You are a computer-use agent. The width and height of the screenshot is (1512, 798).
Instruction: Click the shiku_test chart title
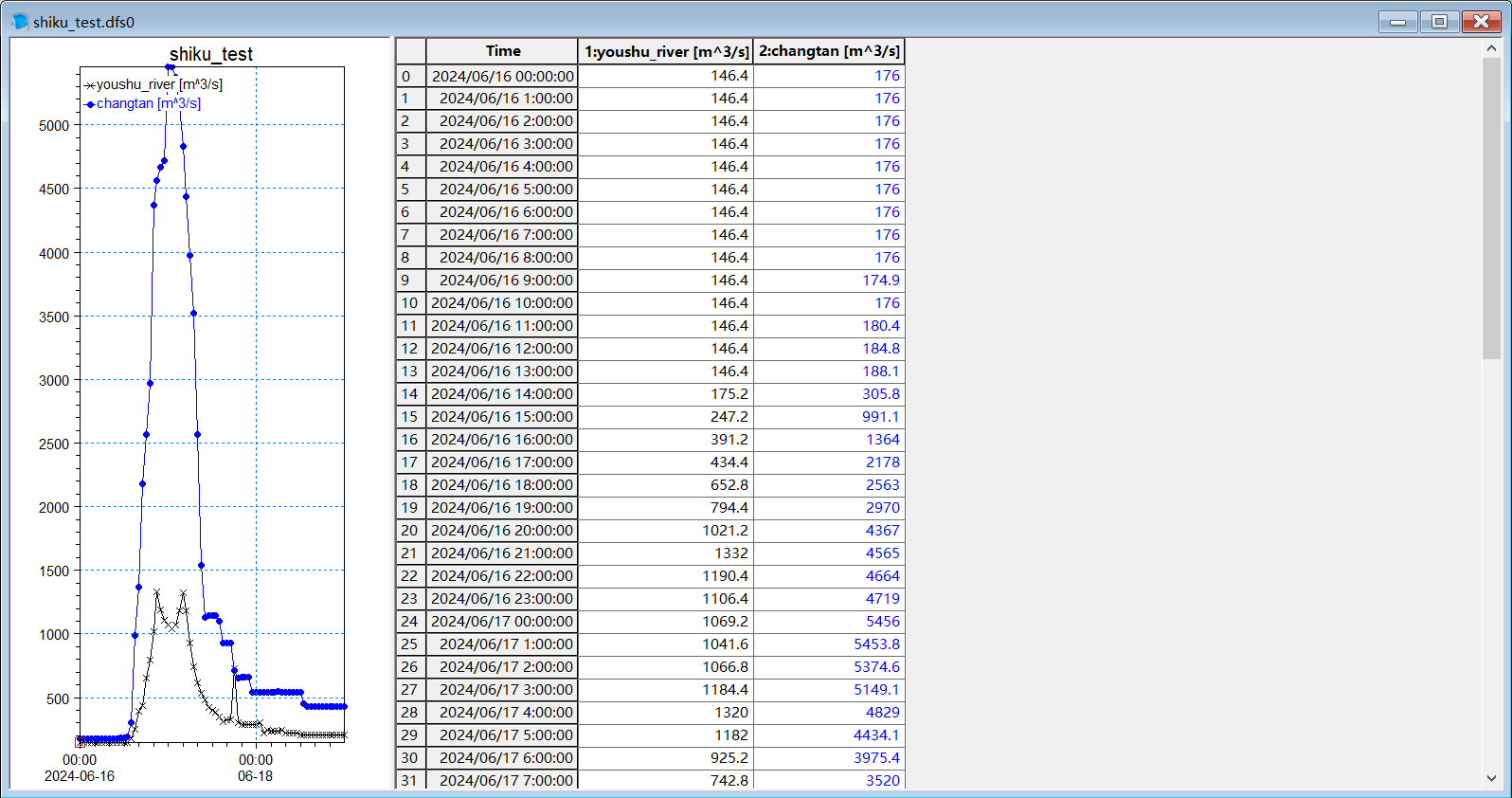click(x=211, y=54)
